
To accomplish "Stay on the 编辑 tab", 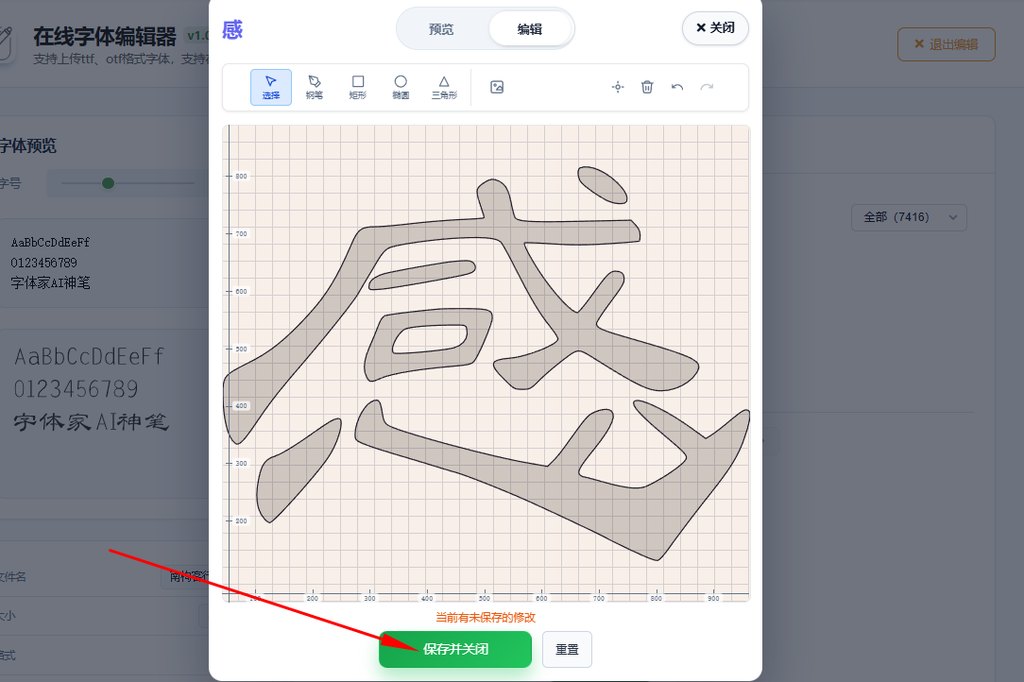I will click(530, 29).
